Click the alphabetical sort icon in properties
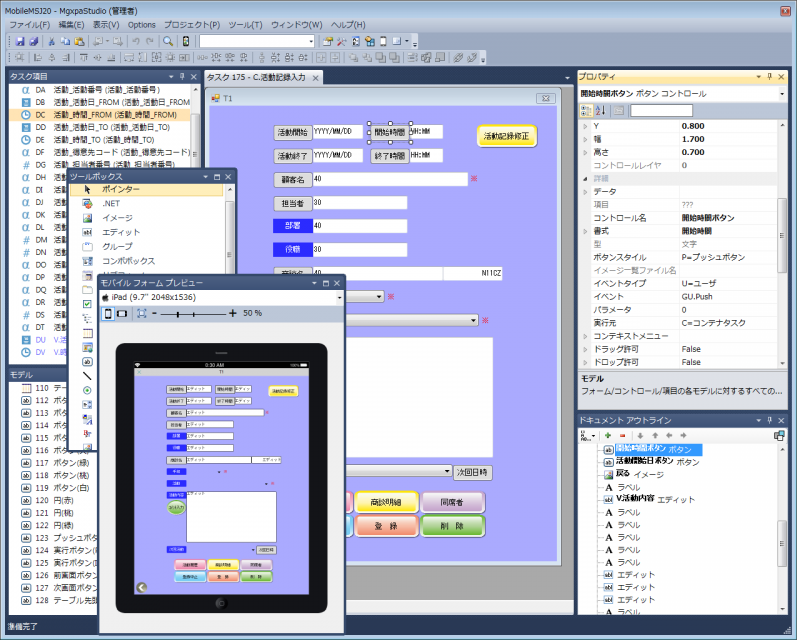 (x=601, y=110)
